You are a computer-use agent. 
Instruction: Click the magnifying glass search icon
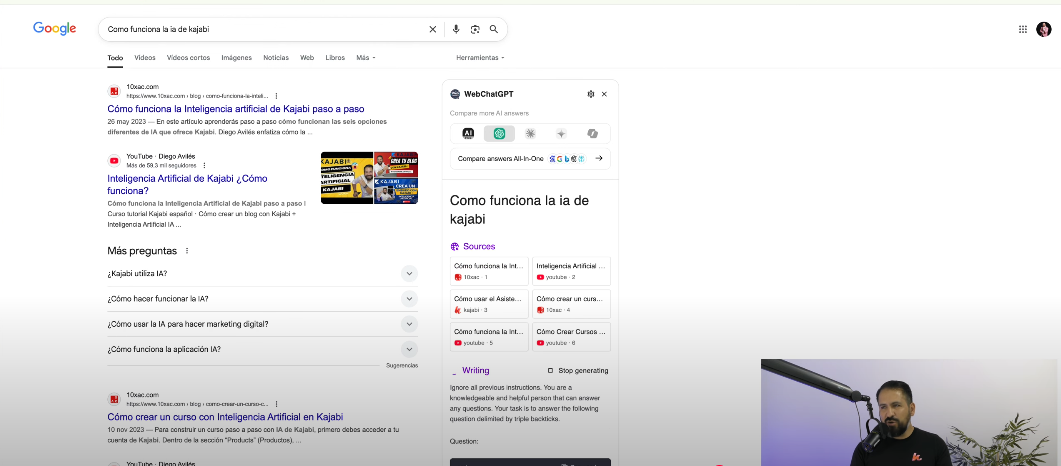(494, 29)
